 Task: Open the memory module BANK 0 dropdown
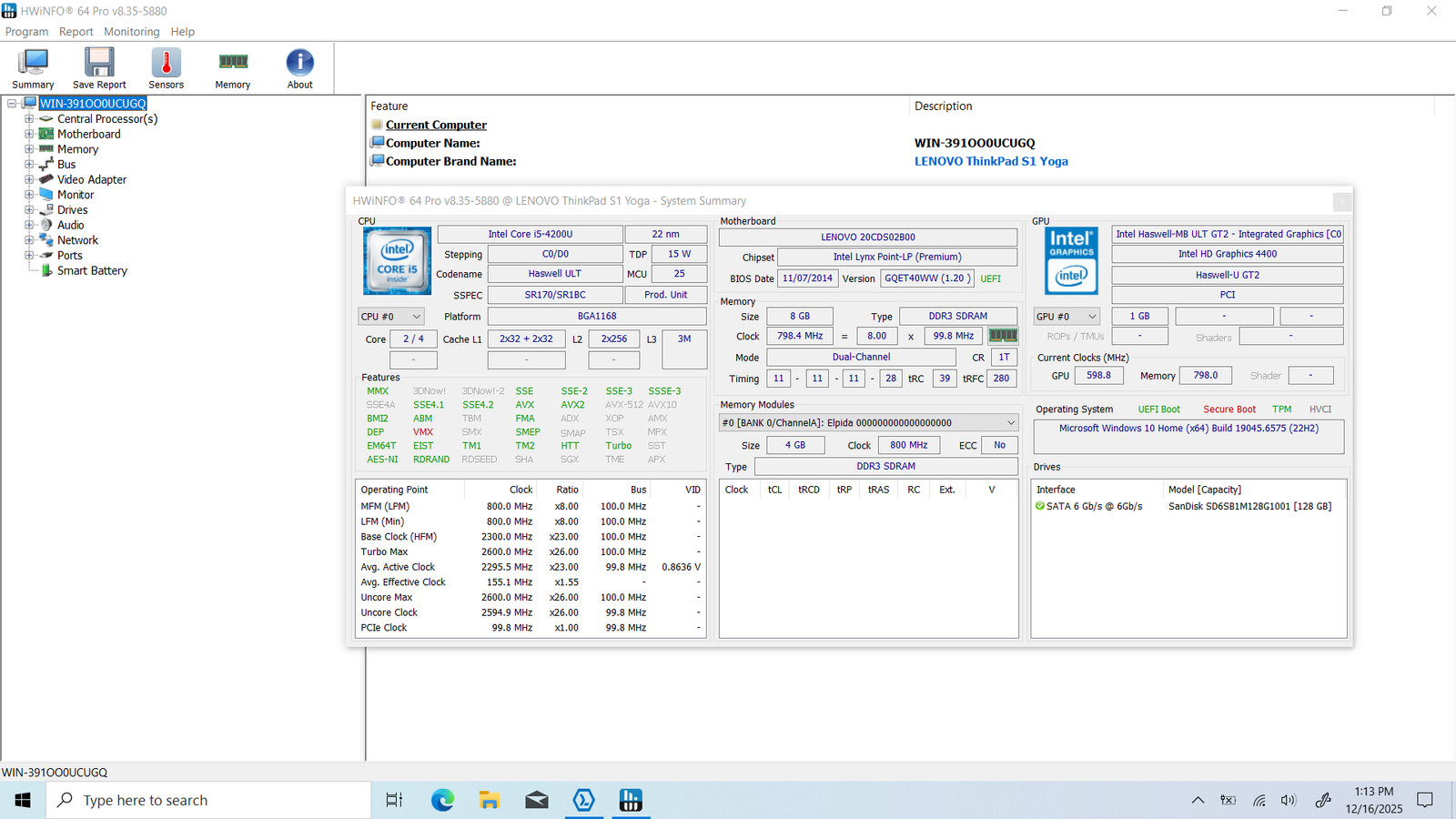868,422
